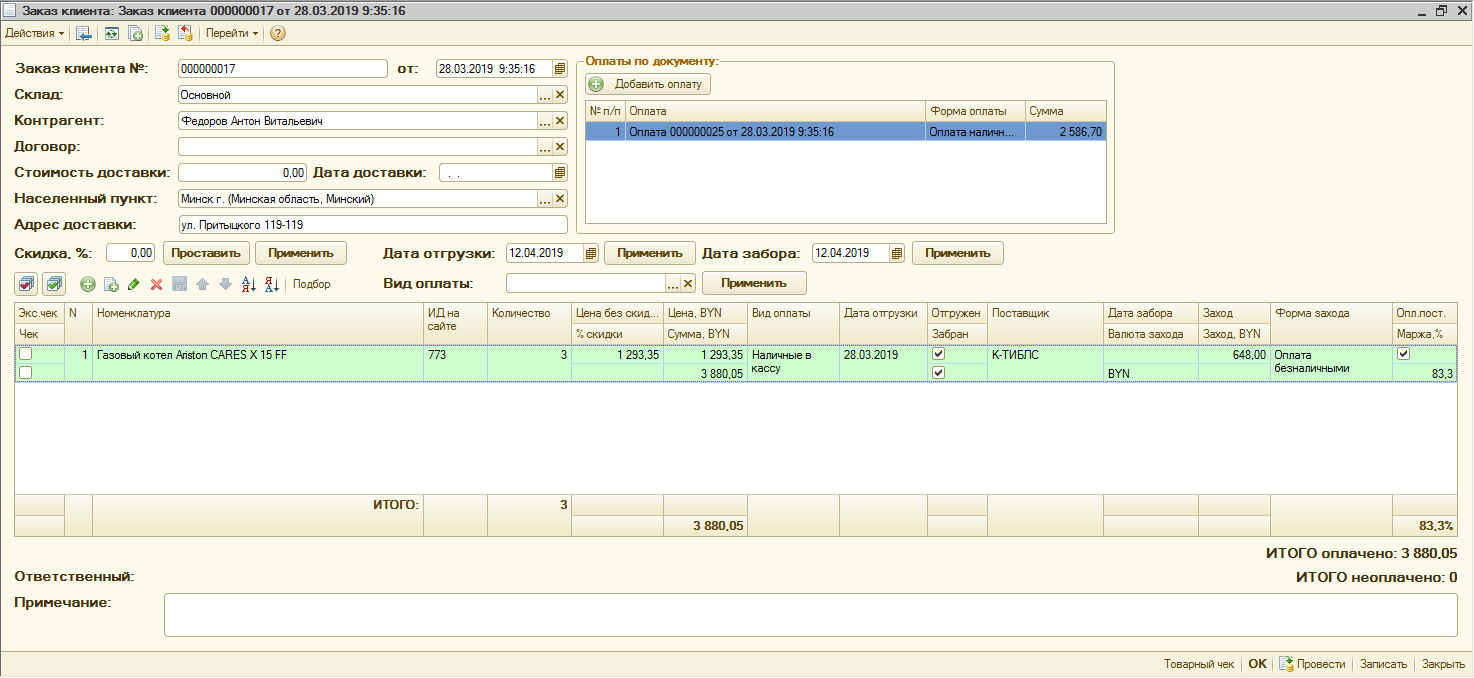Sort table rows descending Я-А
Screen dimensions: 1474x678
pyautogui.click(x=271, y=284)
